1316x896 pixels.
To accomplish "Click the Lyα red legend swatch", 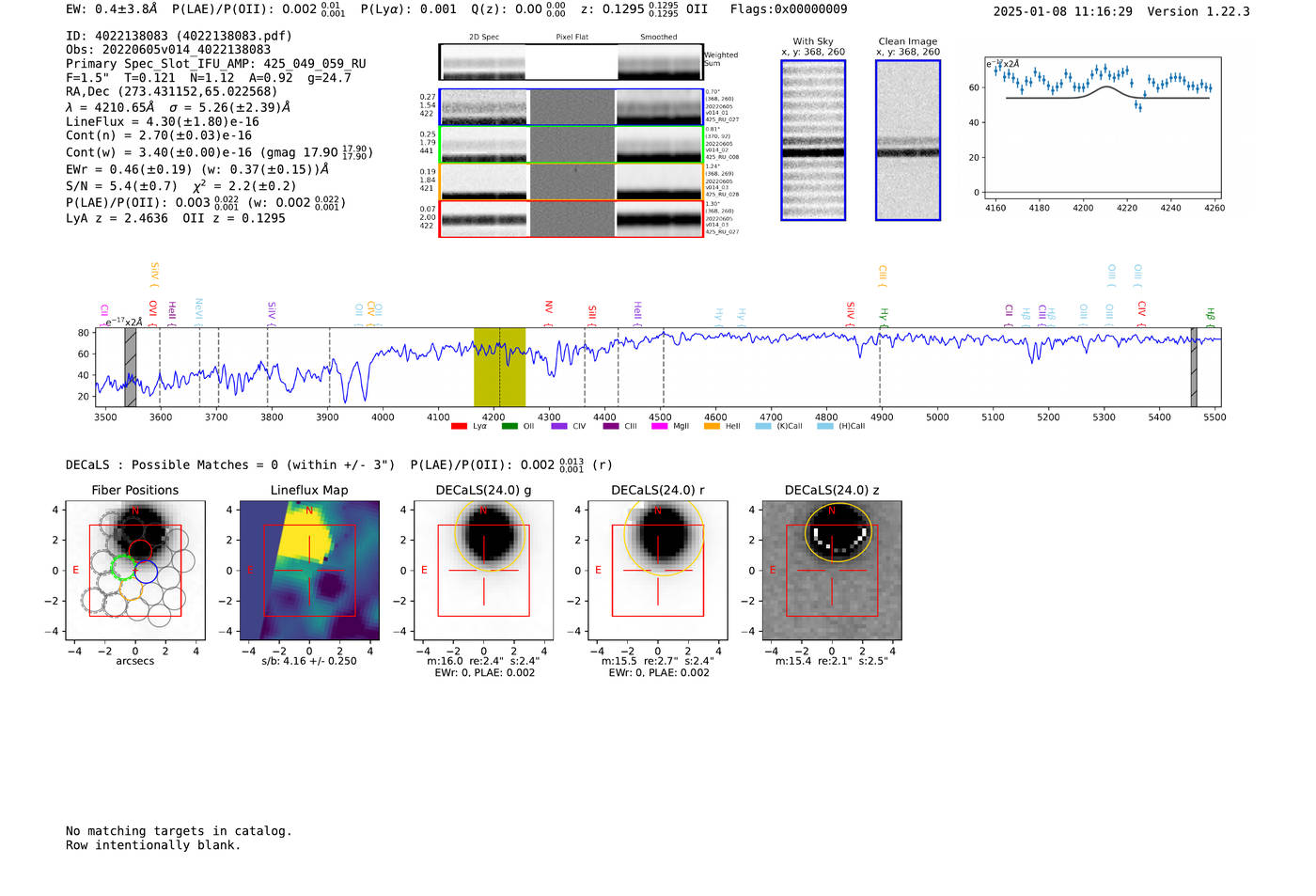I will point(459,426).
